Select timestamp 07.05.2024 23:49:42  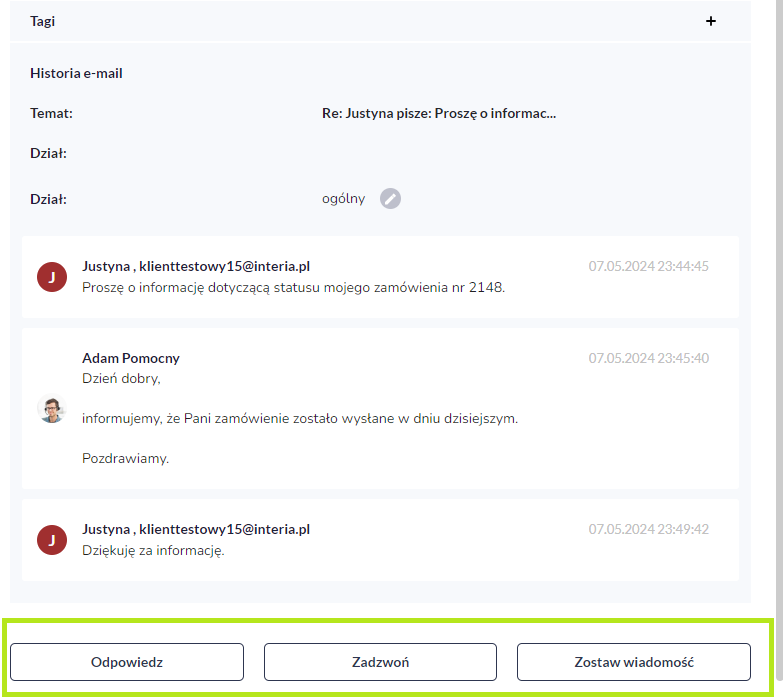648,529
